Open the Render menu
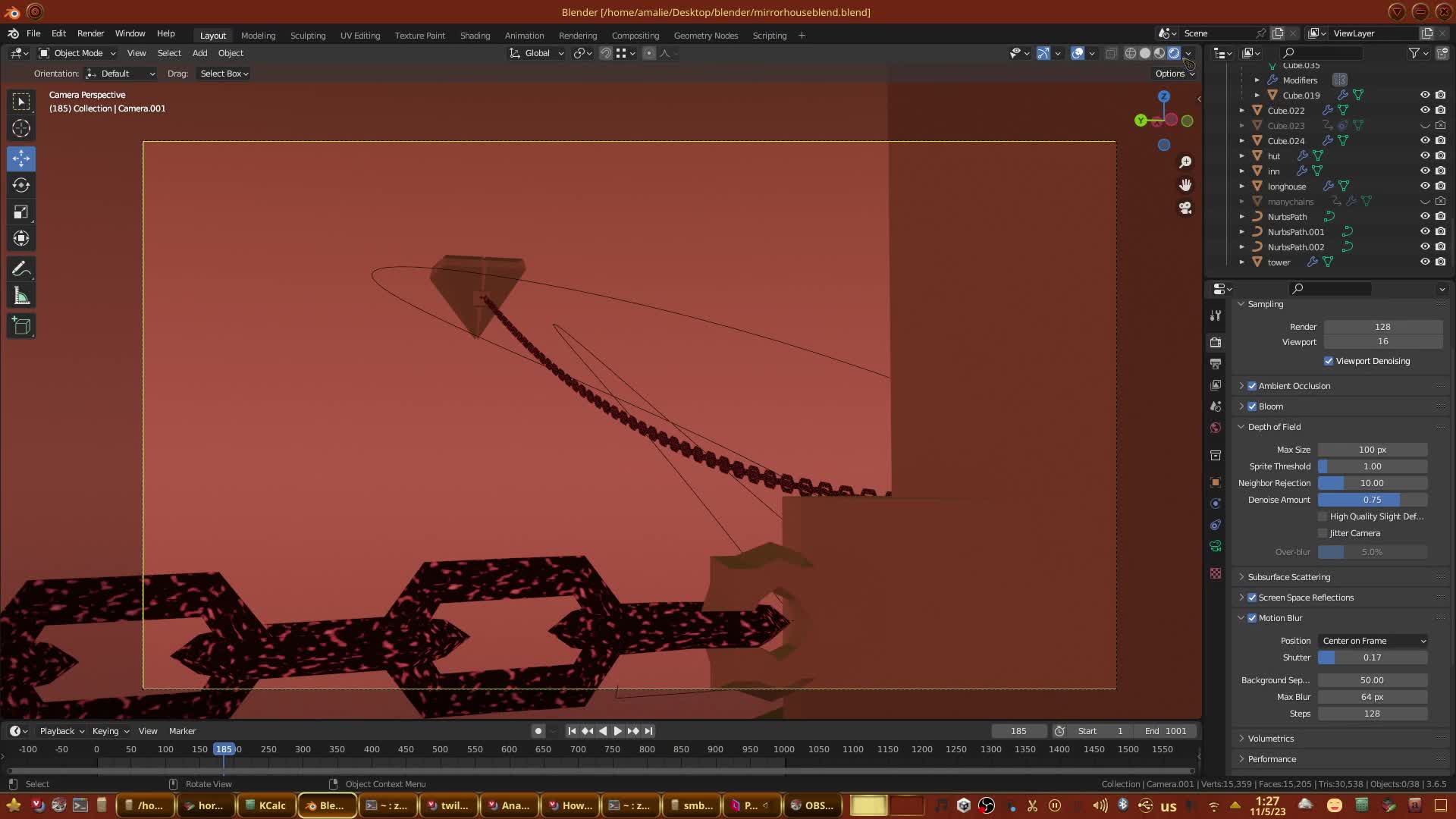Image resolution: width=1456 pixels, height=819 pixels. (x=90, y=33)
